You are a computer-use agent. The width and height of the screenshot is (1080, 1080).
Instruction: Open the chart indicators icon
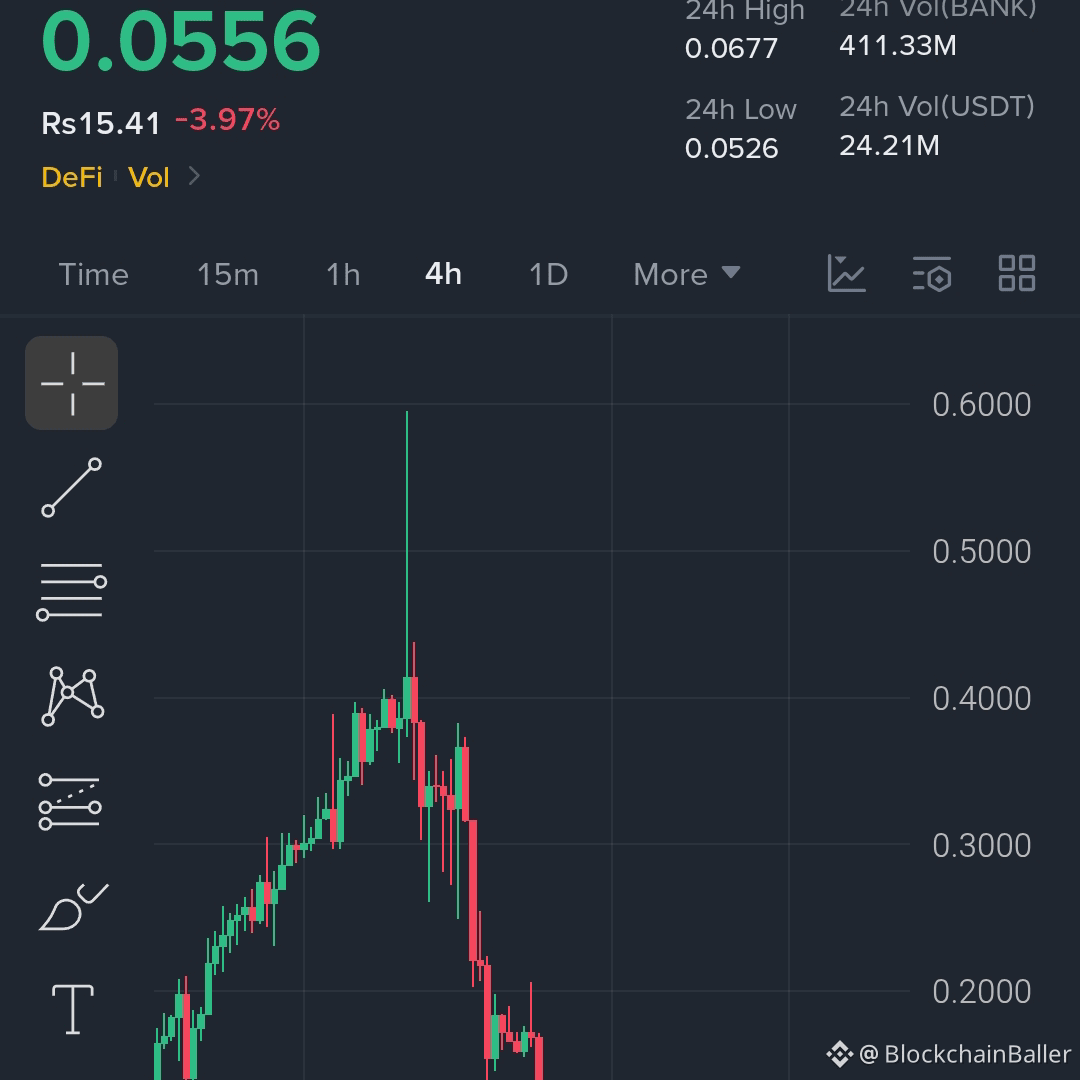click(x=846, y=273)
